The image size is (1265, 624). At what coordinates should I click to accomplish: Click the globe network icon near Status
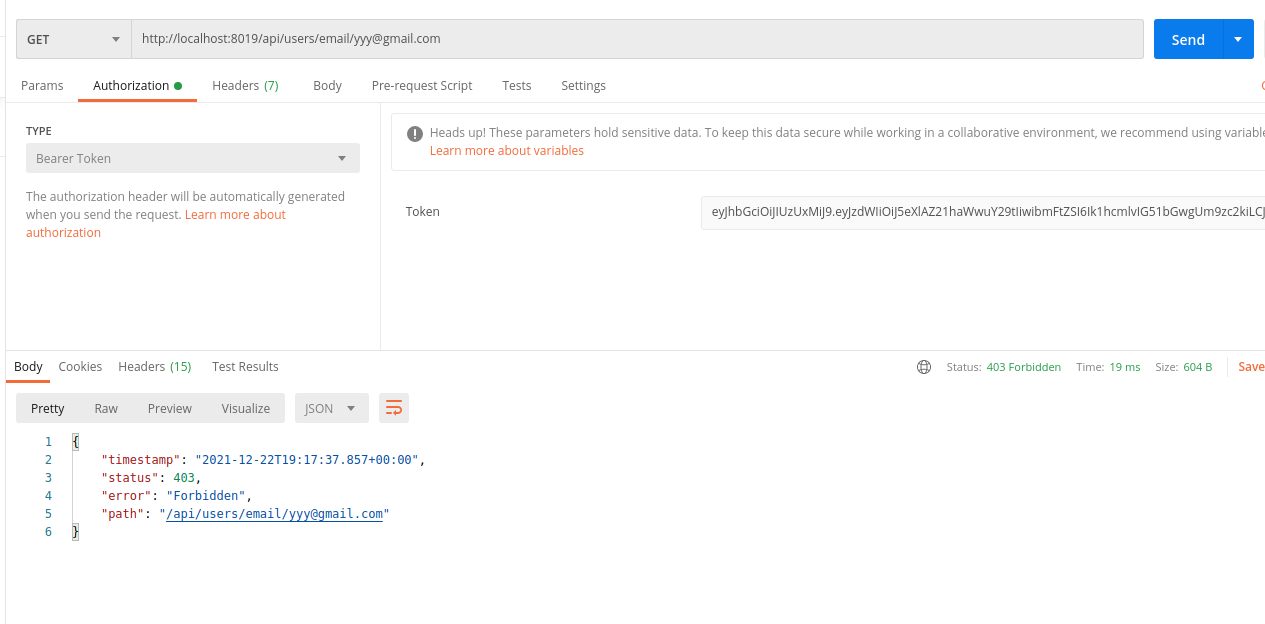point(924,367)
